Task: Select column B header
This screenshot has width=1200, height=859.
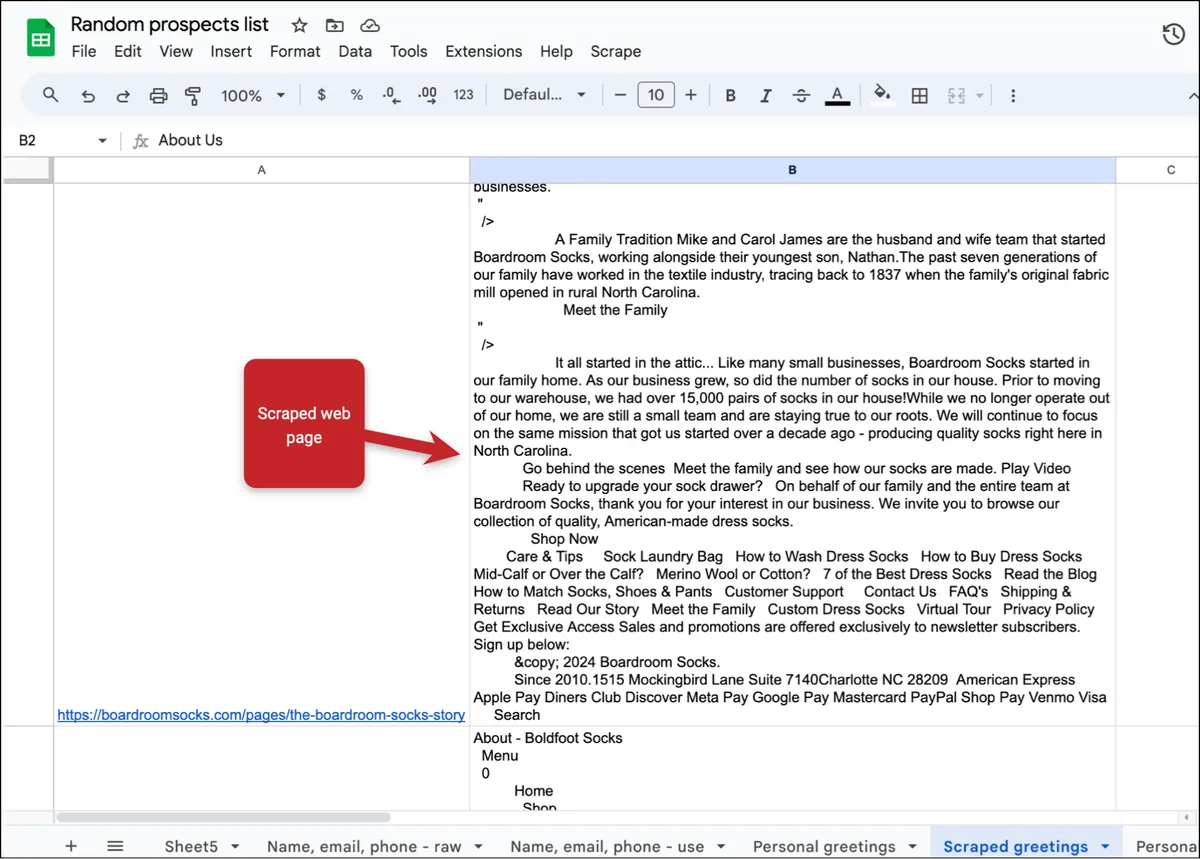Action: coord(792,170)
